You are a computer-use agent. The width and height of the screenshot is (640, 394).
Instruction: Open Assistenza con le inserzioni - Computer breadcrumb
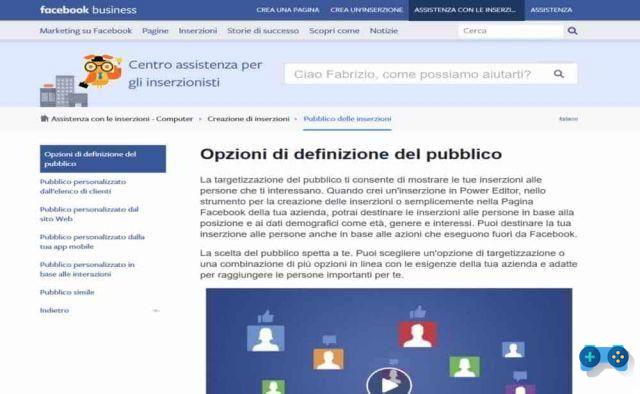click(x=122, y=119)
